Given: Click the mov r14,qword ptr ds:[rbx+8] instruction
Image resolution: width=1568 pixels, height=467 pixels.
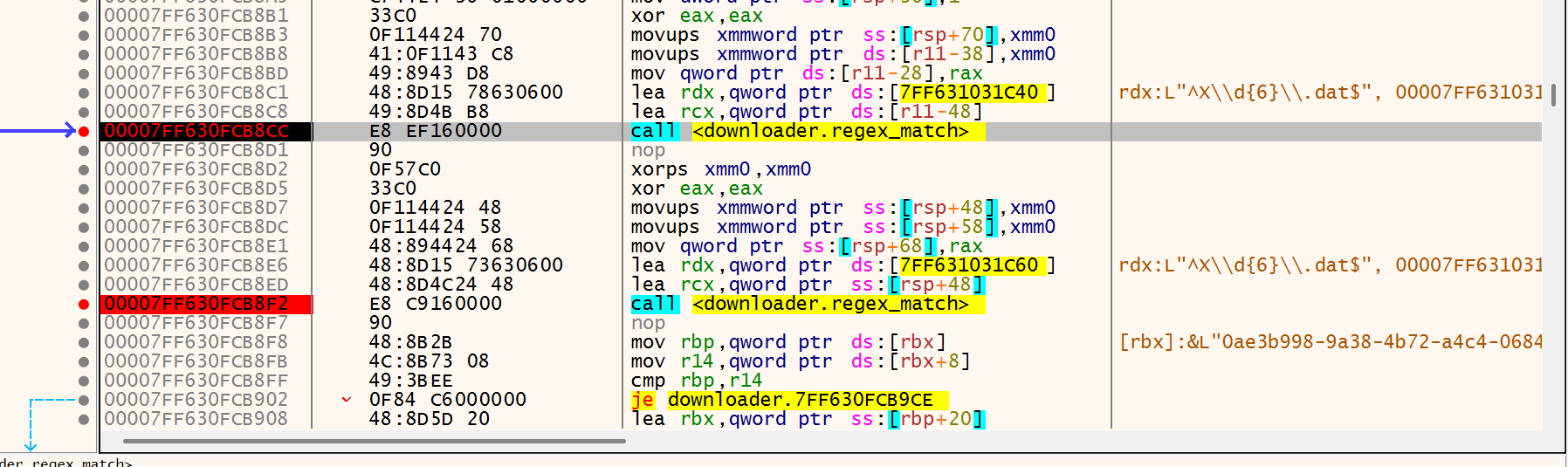Looking at the screenshot, I should [801, 361].
